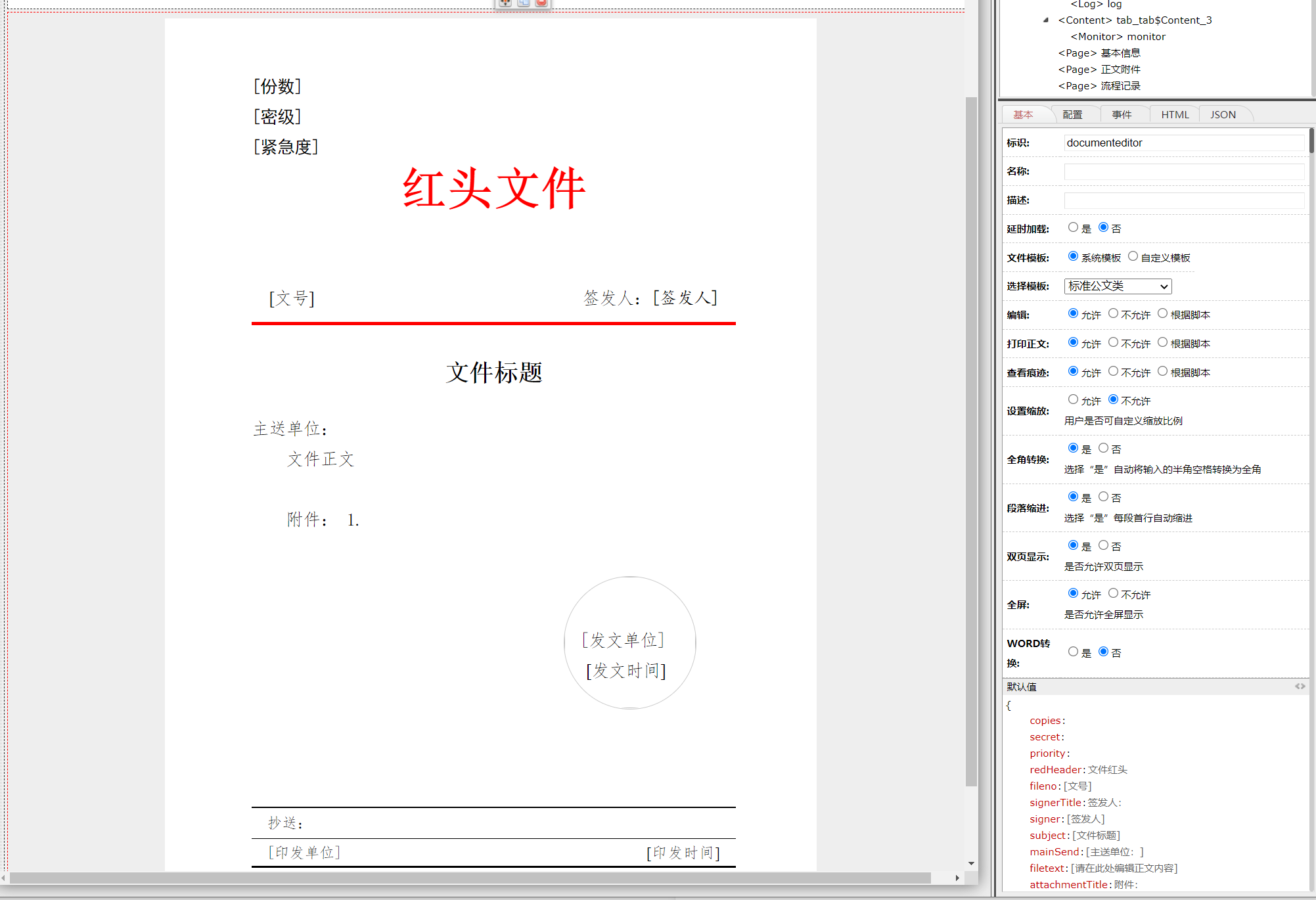Click the move component arrows icon

point(505,3)
